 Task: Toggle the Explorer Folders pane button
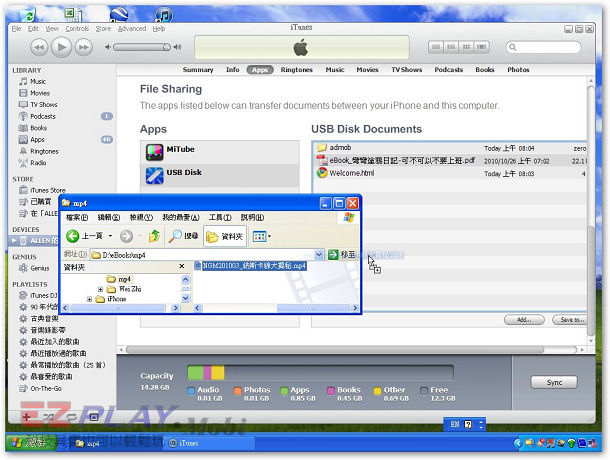225,236
